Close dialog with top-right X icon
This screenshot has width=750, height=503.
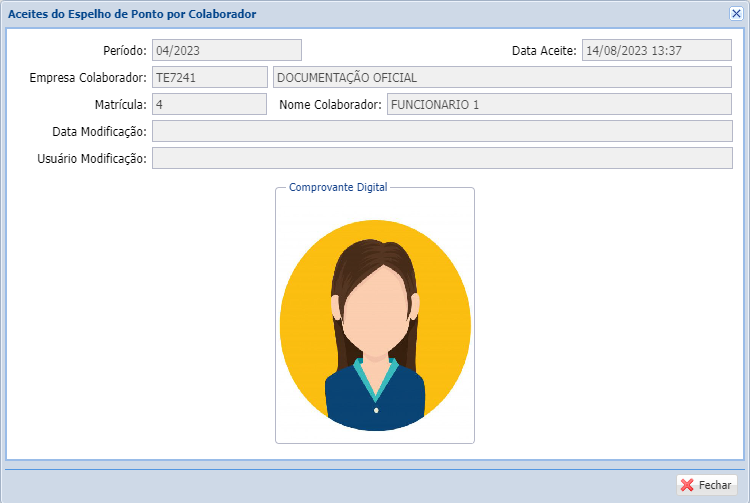pyautogui.click(x=736, y=14)
